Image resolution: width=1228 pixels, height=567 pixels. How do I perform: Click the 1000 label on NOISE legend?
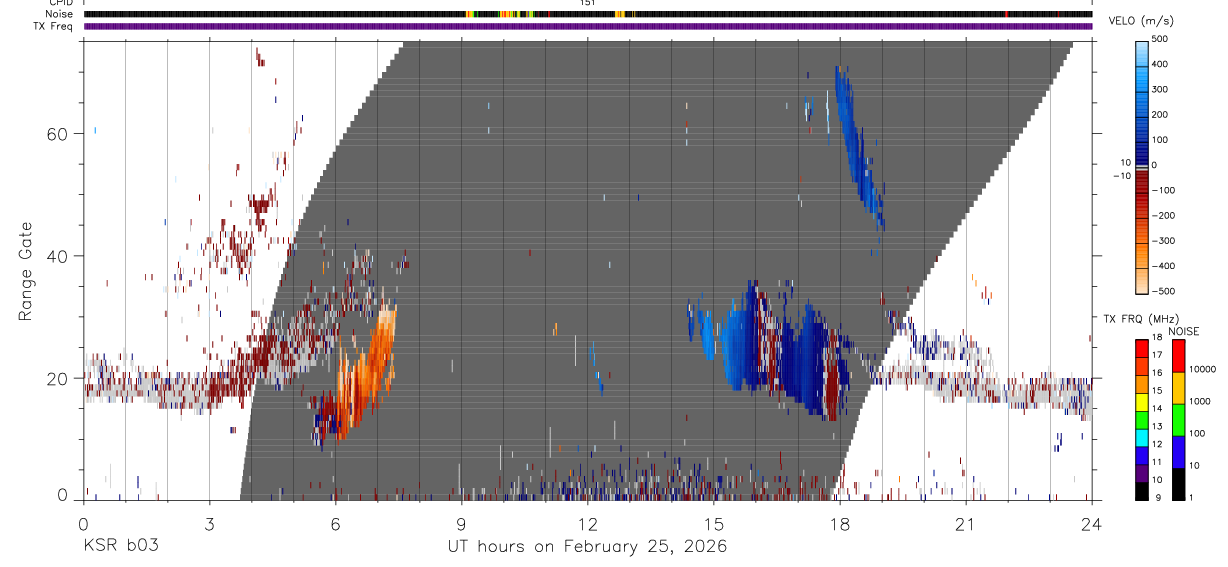pos(1201,401)
